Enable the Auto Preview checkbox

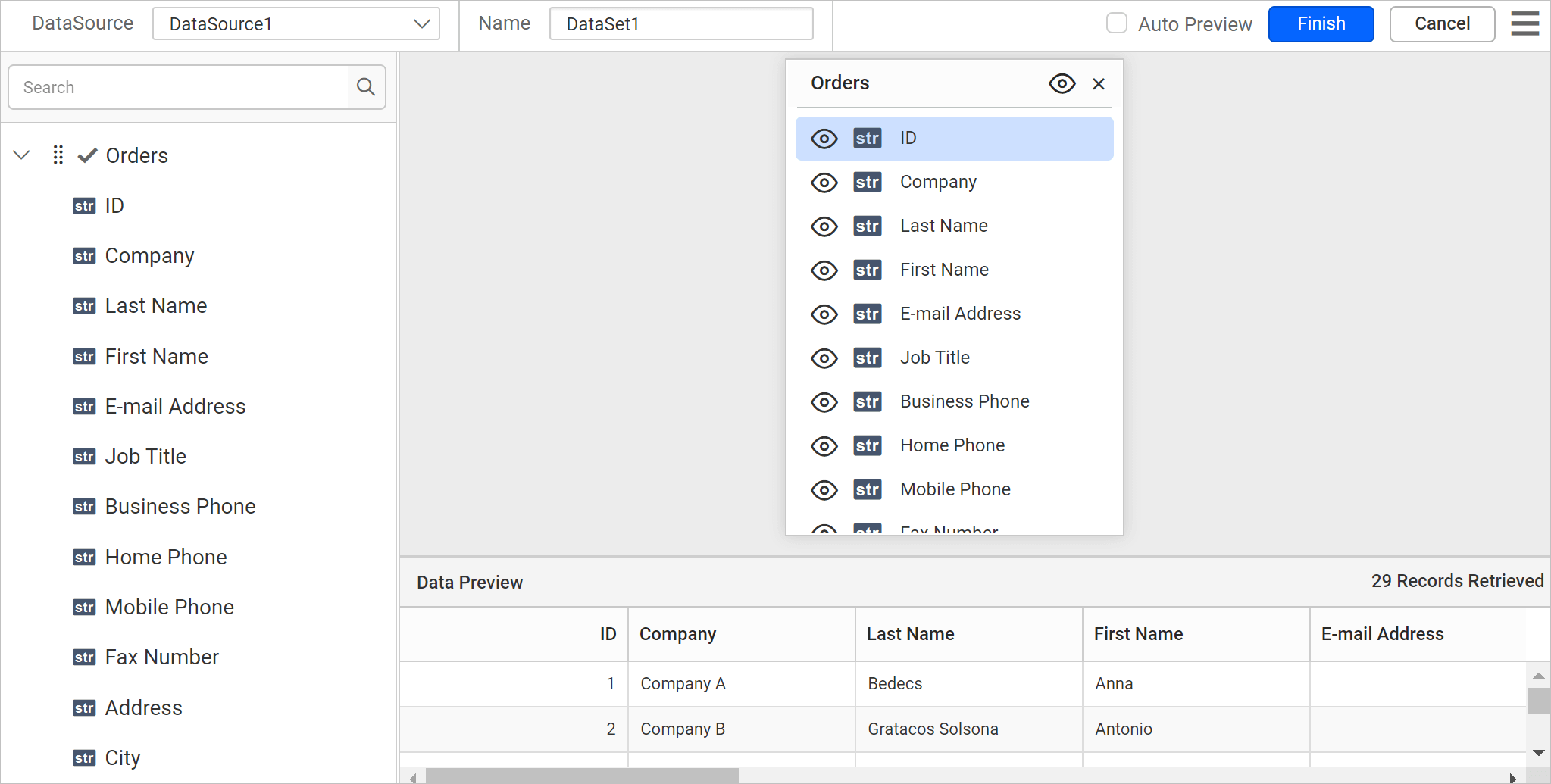point(1116,23)
